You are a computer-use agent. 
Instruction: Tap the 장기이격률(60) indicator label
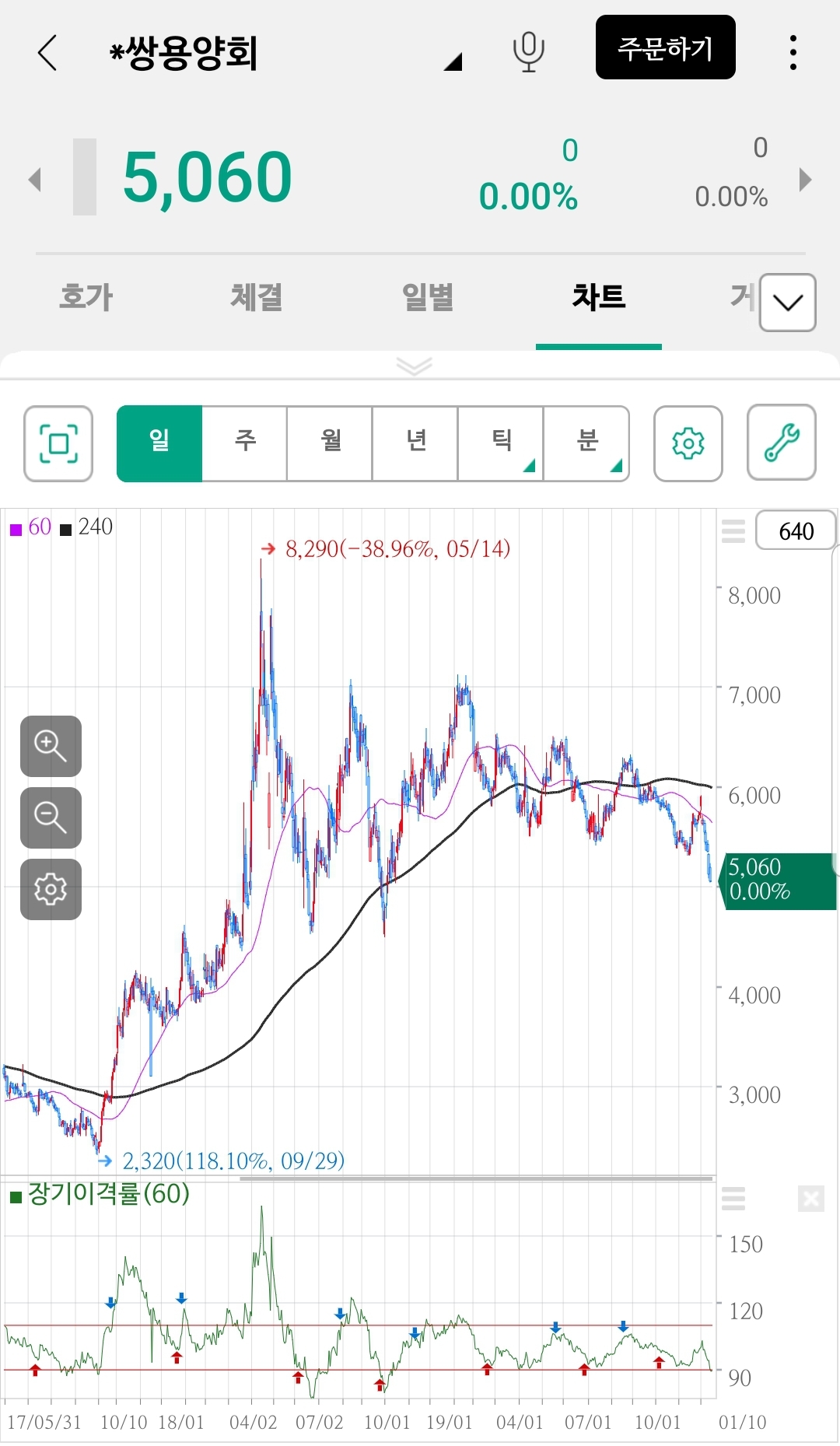click(100, 1194)
